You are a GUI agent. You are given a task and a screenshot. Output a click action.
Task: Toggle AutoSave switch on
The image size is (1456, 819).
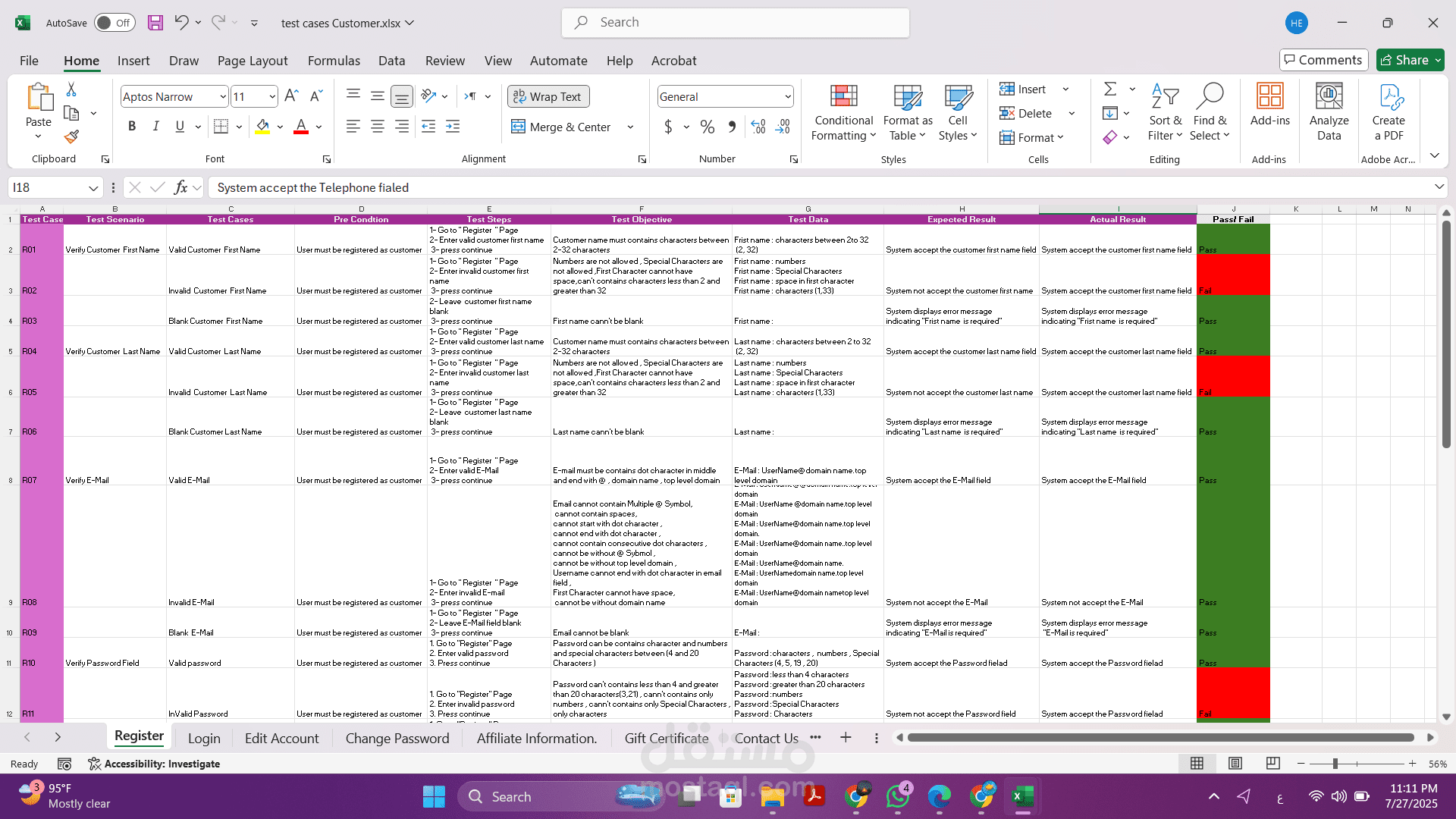point(115,23)
